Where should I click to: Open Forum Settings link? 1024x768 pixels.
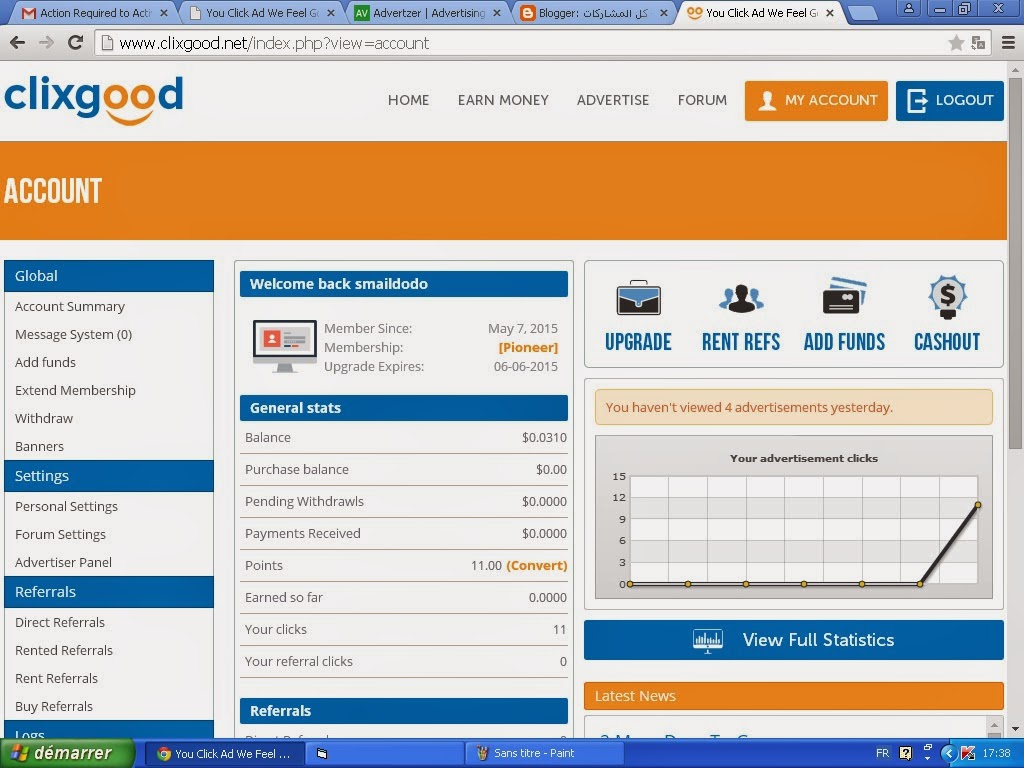point(60,534)
